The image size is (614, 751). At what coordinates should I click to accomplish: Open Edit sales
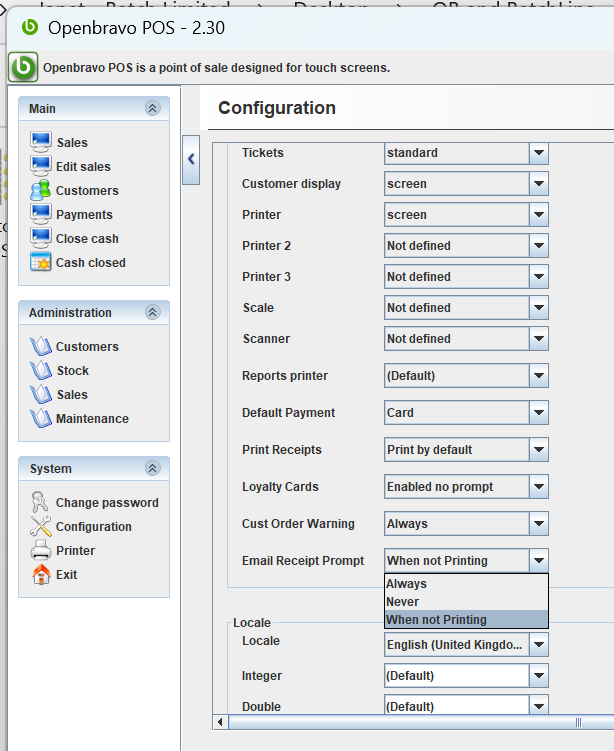point(83,167)
